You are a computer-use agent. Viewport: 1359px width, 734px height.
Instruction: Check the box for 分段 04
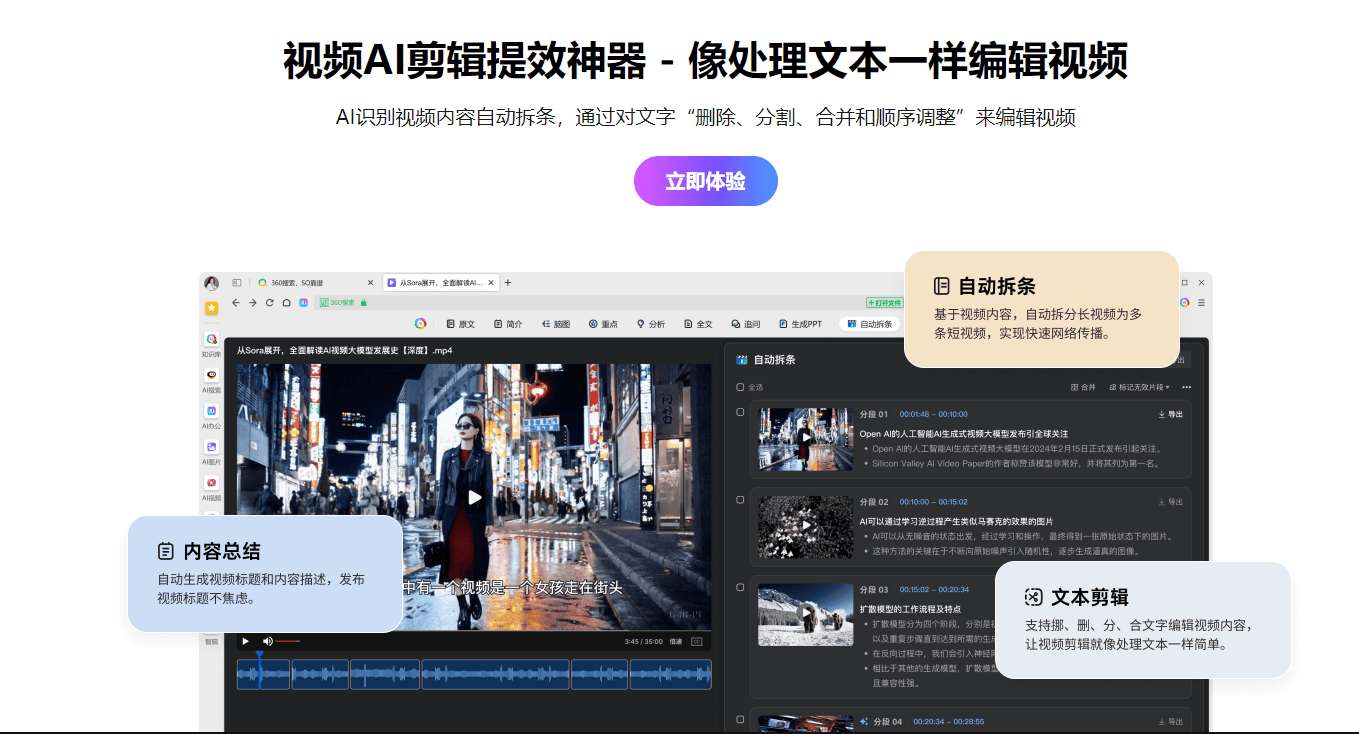coord(740,719)
